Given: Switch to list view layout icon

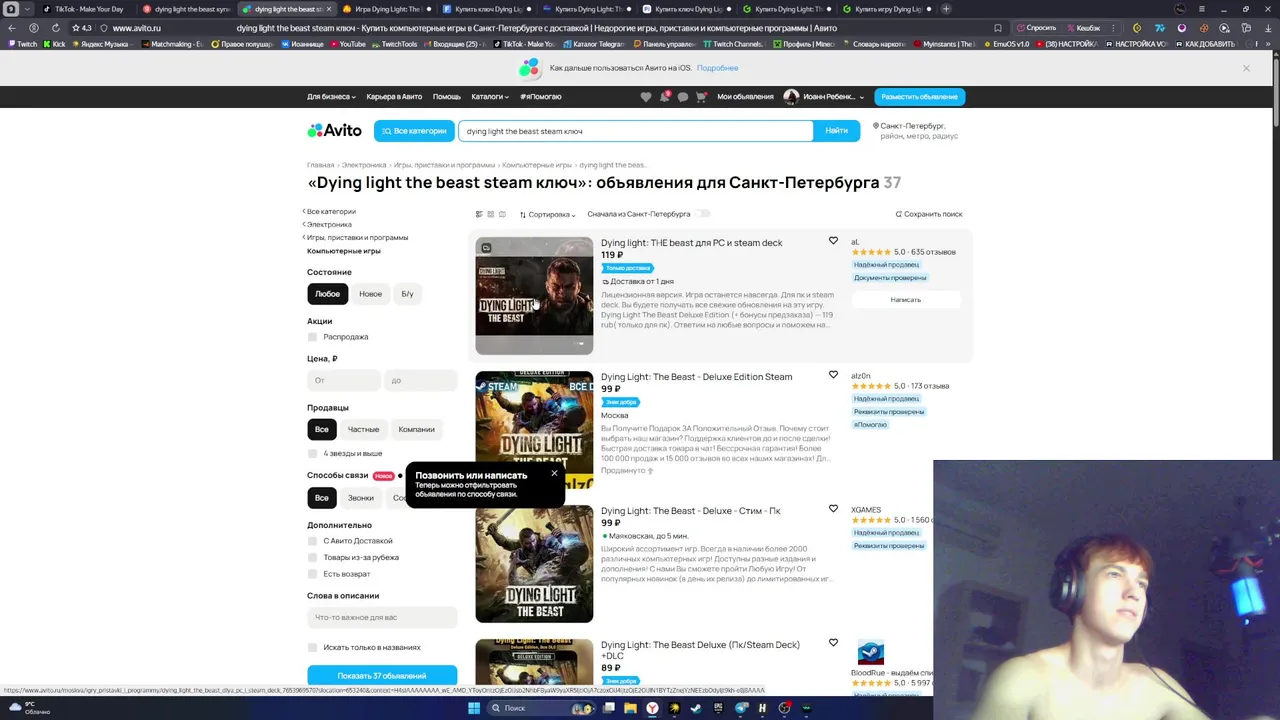Looking at the screenshot, I should [479, 214].
